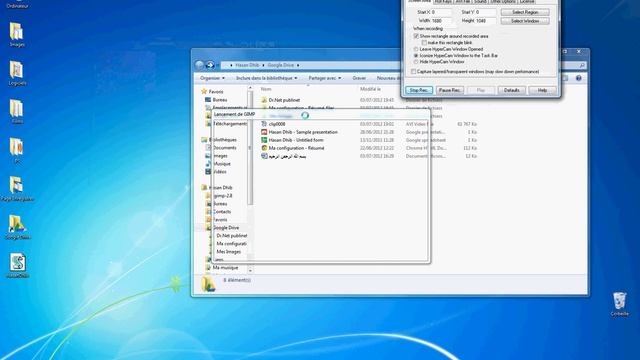Switch to the Hot Keys tab in HyperCam
This screenshot has height=360, width=640.
click(x=443, y=2)
